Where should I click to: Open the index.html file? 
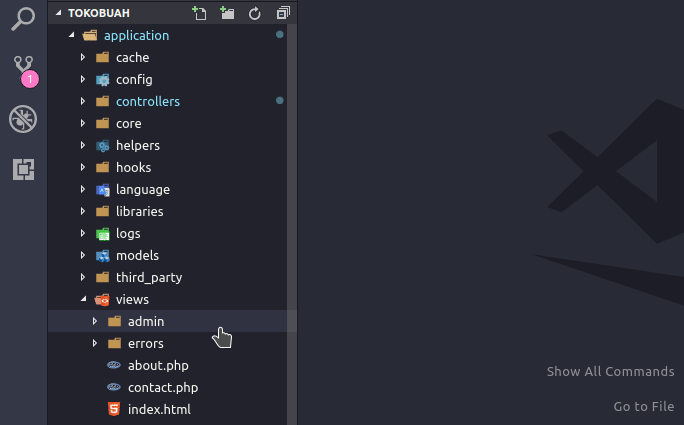159,410
